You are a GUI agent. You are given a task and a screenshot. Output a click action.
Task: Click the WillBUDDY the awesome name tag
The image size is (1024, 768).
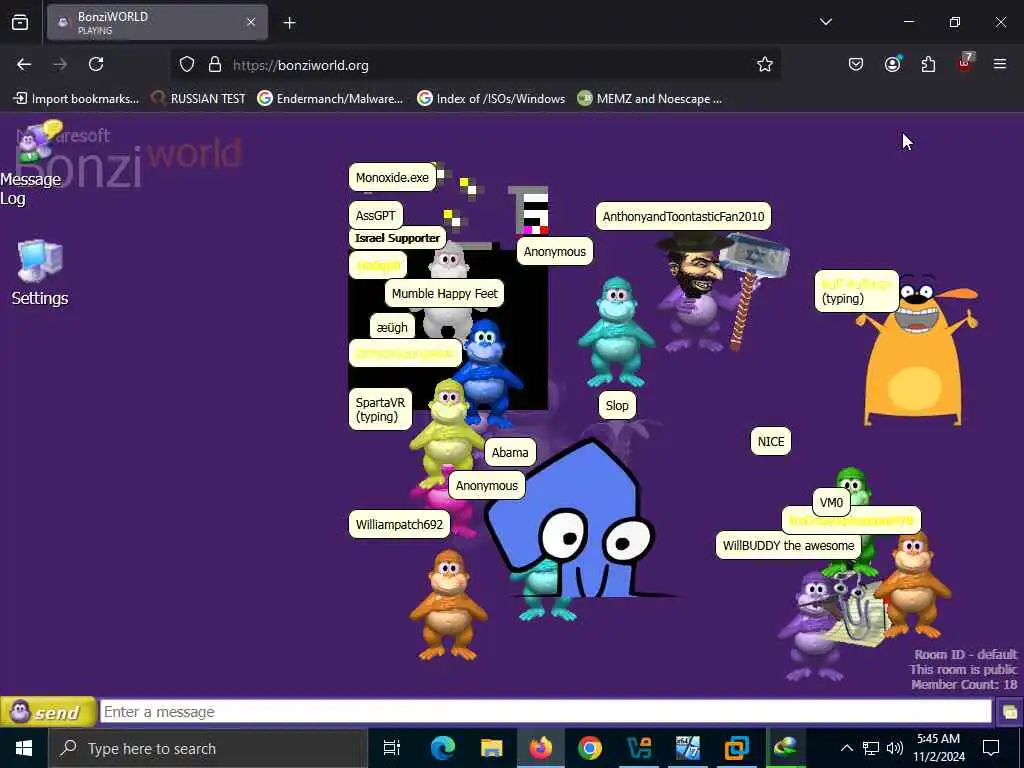pos(788,545)
